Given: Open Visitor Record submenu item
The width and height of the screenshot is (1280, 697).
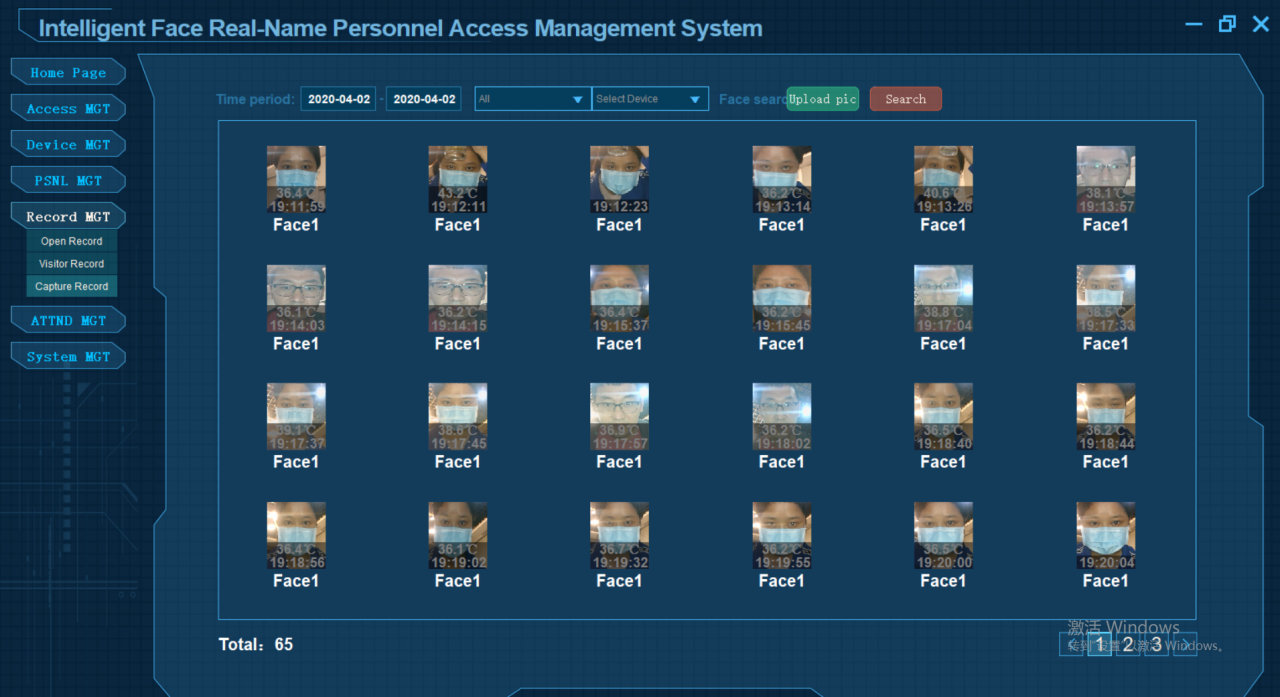Looking at the screenshot, I should (x=71, y=264).
